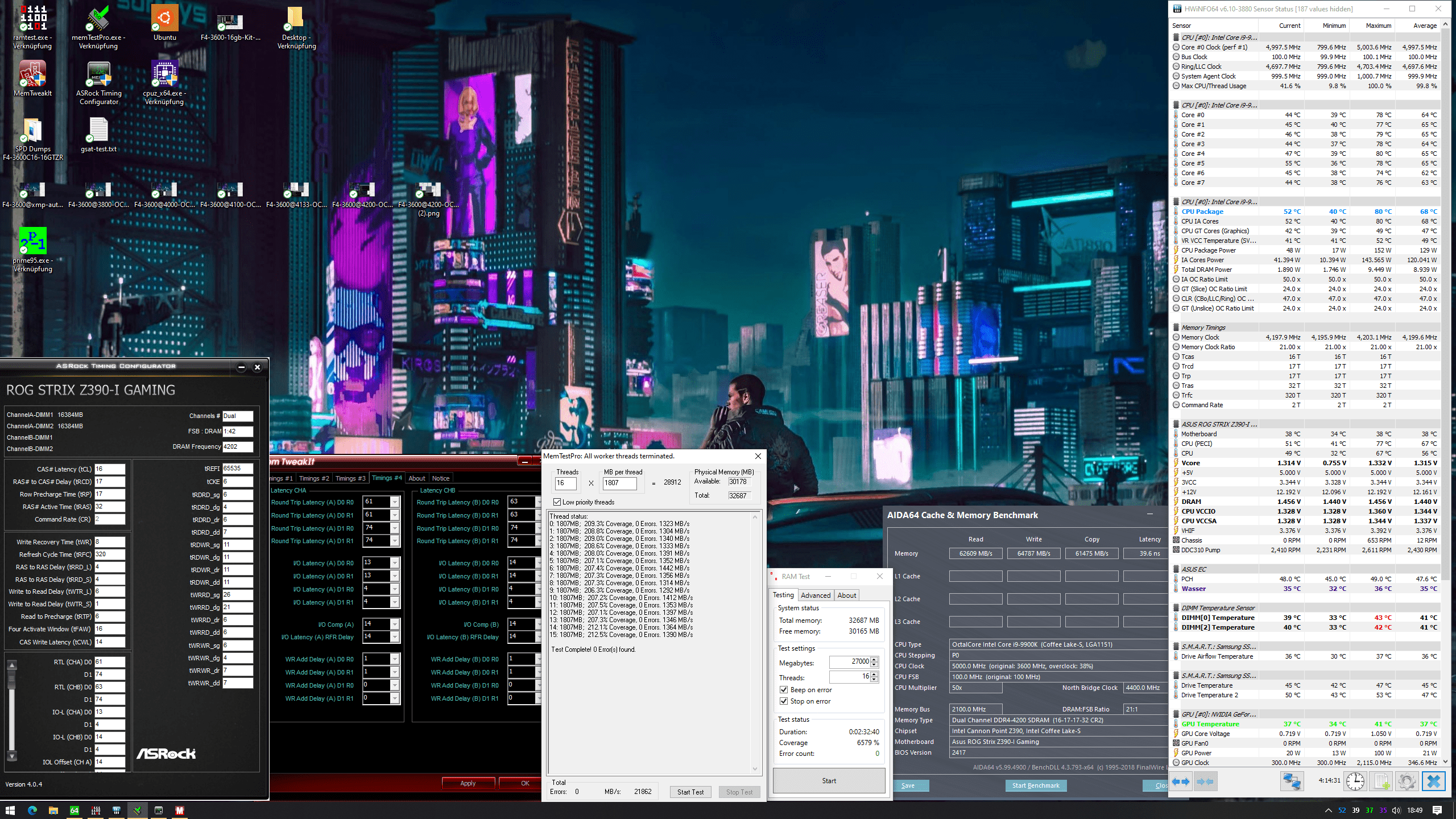This screenshot has height=819, width=1456.
Task: Uncheck Low priority threads in MemTestPro
Action: (558, 502)
